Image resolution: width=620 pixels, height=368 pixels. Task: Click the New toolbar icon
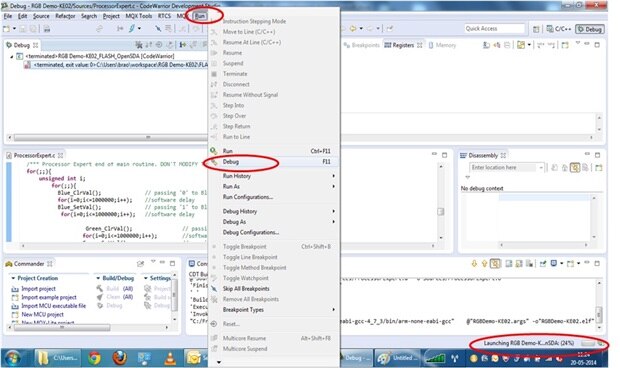coord(6,29)
